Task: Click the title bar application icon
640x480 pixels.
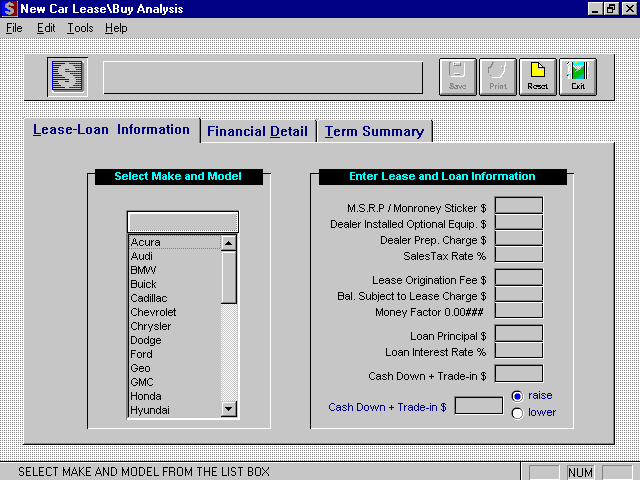Action: click(9, 9)
